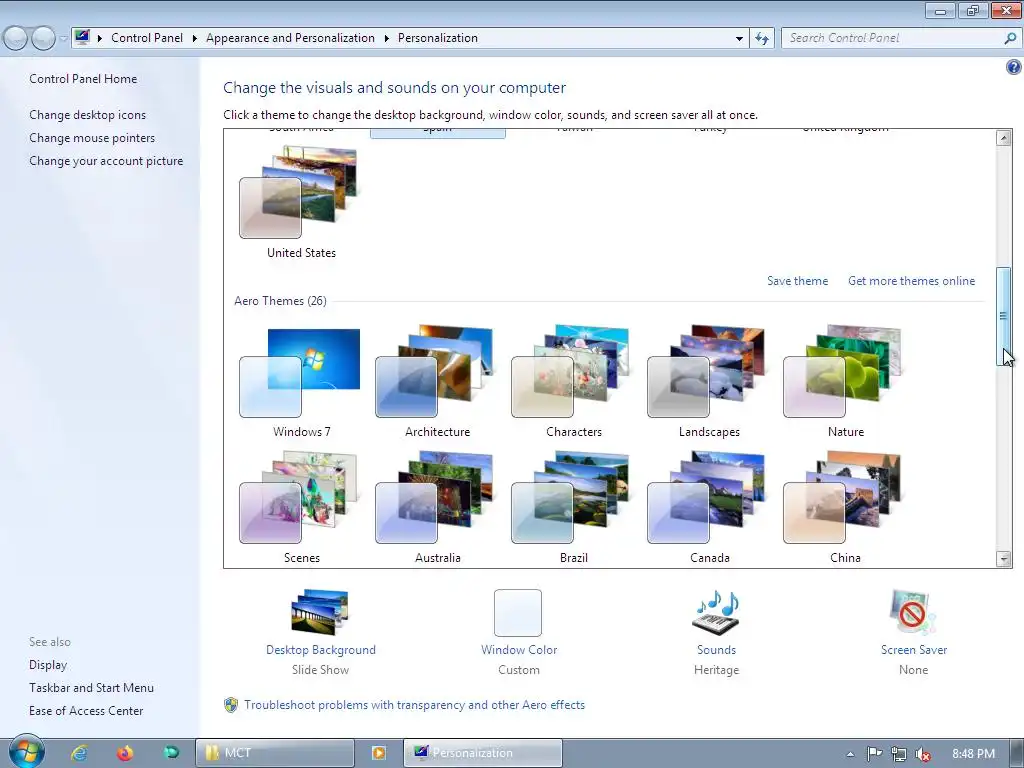Open Change mouse pointers
This screenshot has height=768, width=1024.
pos(92,138)
